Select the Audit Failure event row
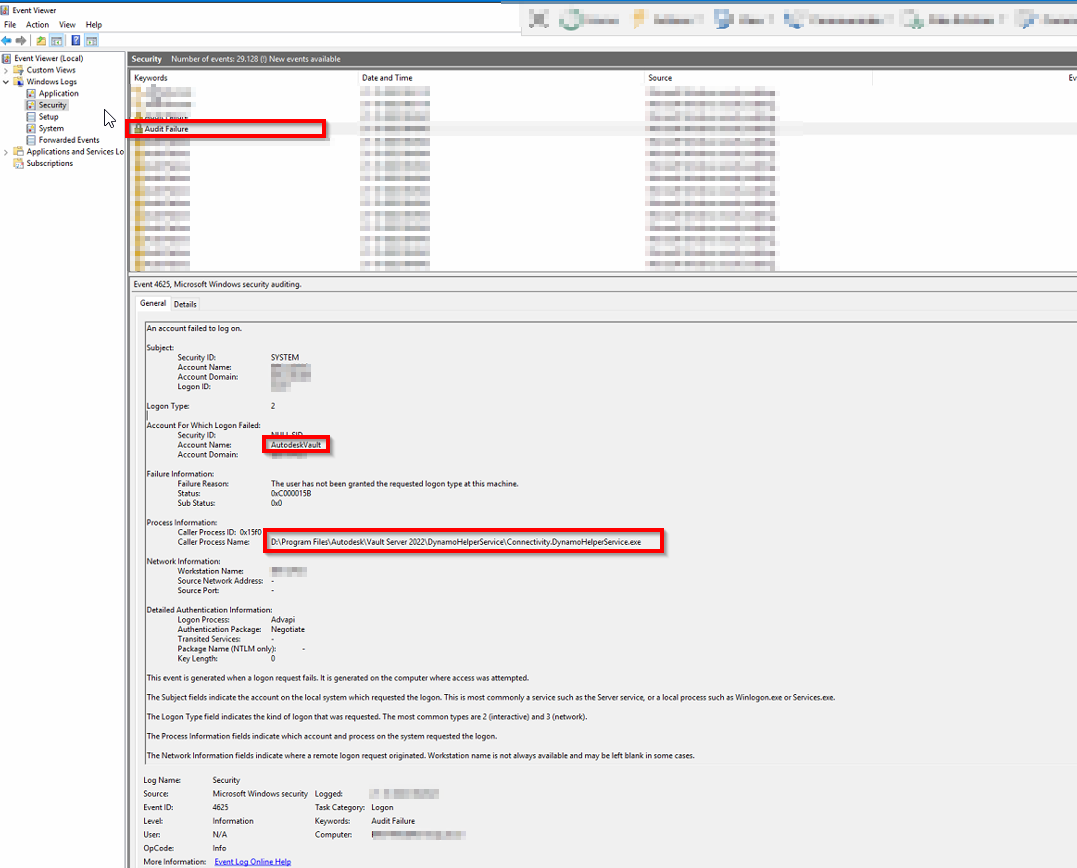Image resolution: width=1077 pixels, height=868 pixels. pos(200,128)
